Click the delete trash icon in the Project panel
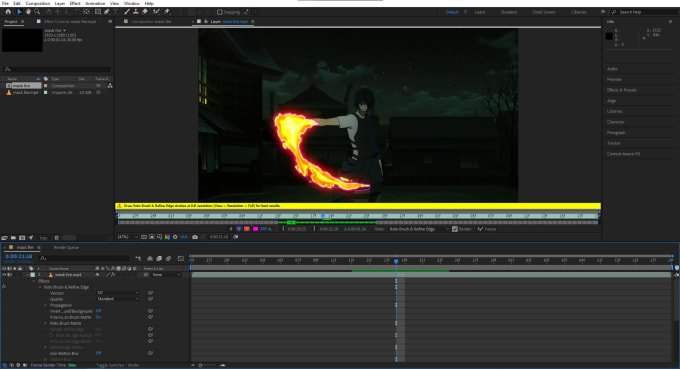This screenshot has height=369, width=680. tap(56, 238)
